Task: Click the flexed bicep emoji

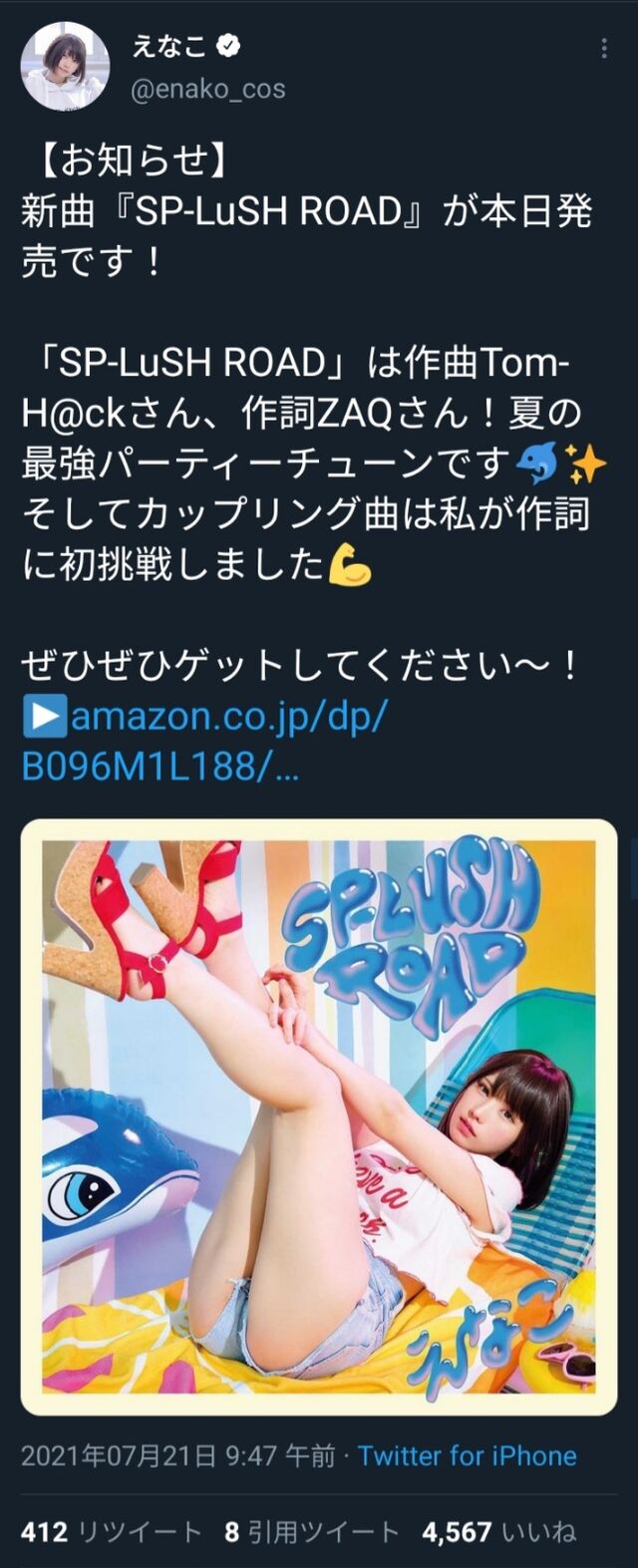Action: 349,564
